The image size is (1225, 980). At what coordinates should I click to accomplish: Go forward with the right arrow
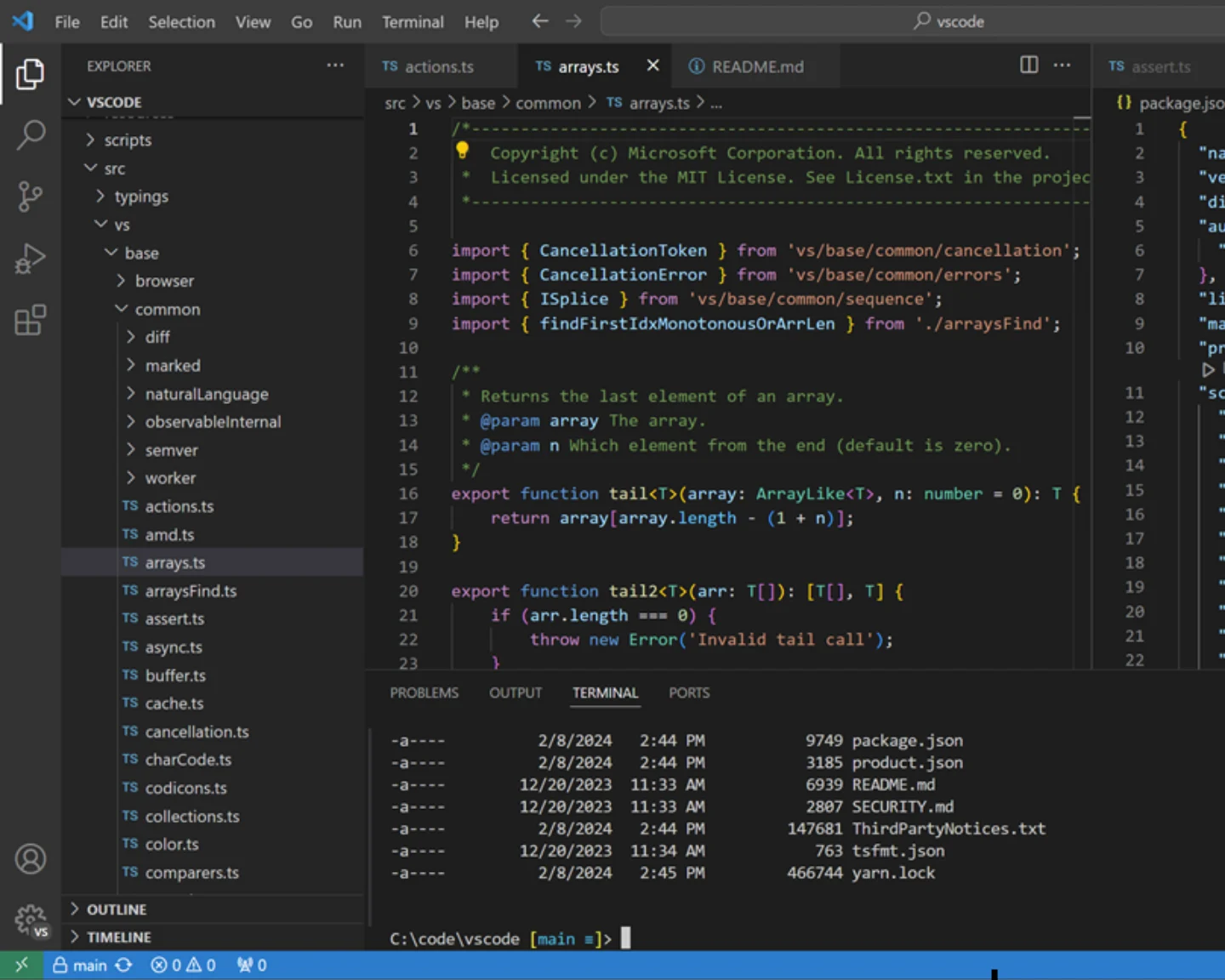(x=574, y=21)
